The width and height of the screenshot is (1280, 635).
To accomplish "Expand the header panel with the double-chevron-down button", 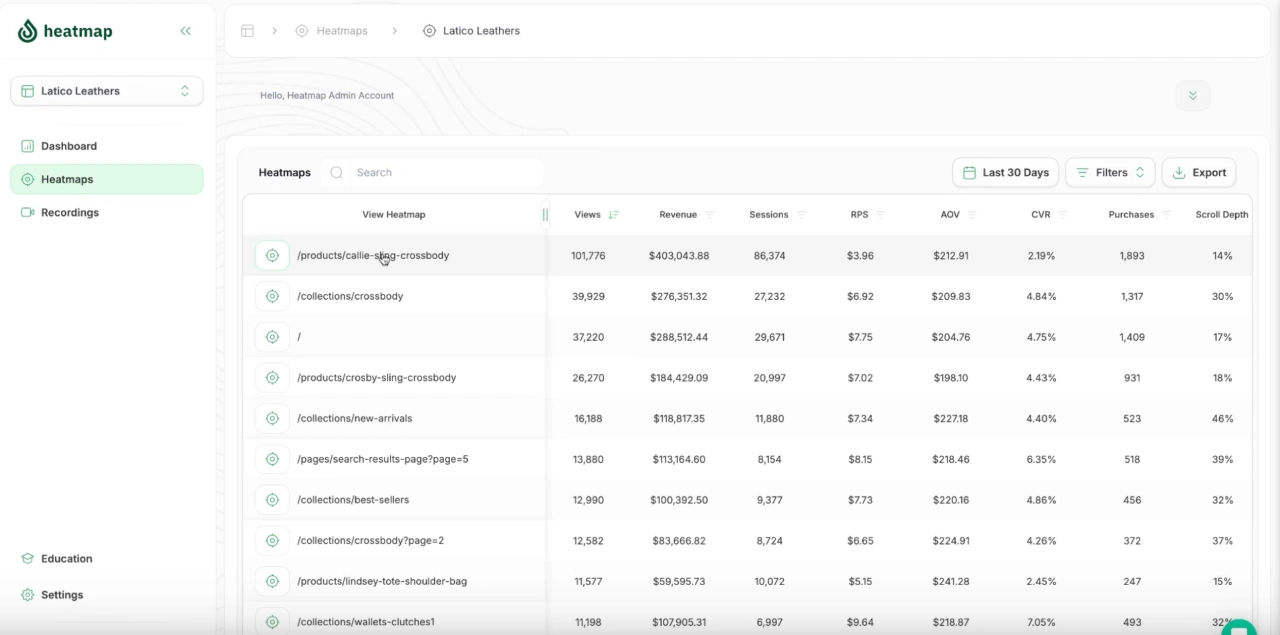I will [1192, 96].
